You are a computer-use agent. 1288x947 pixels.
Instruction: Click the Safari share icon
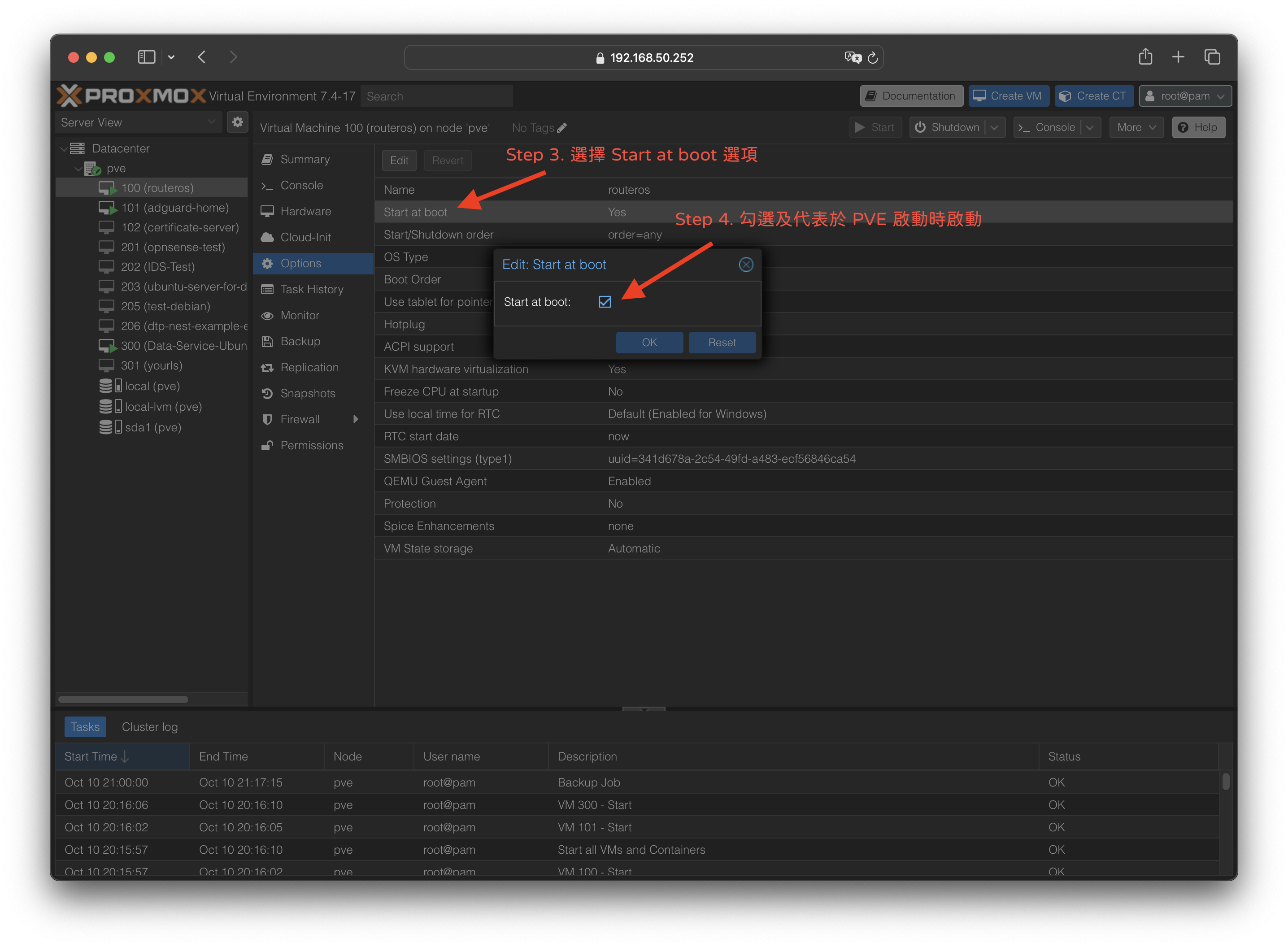pos(1145,57)
